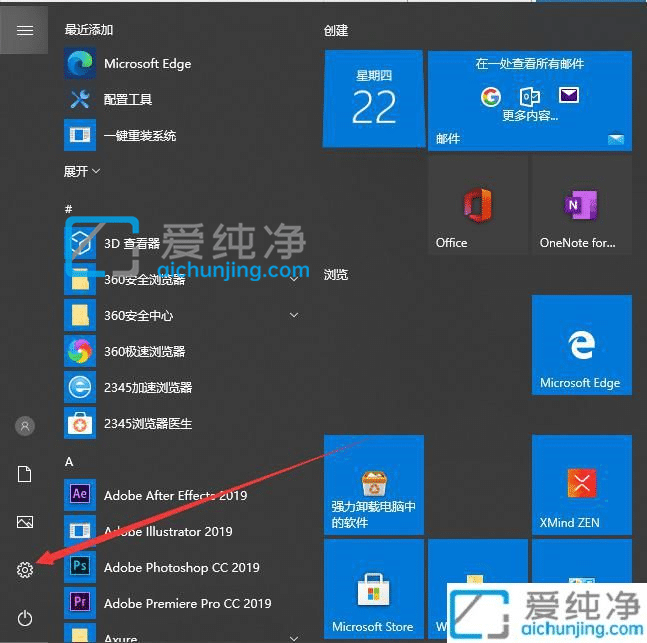Click the 创建 tile group header
647x643 pixels.
[x=336, y=31]
